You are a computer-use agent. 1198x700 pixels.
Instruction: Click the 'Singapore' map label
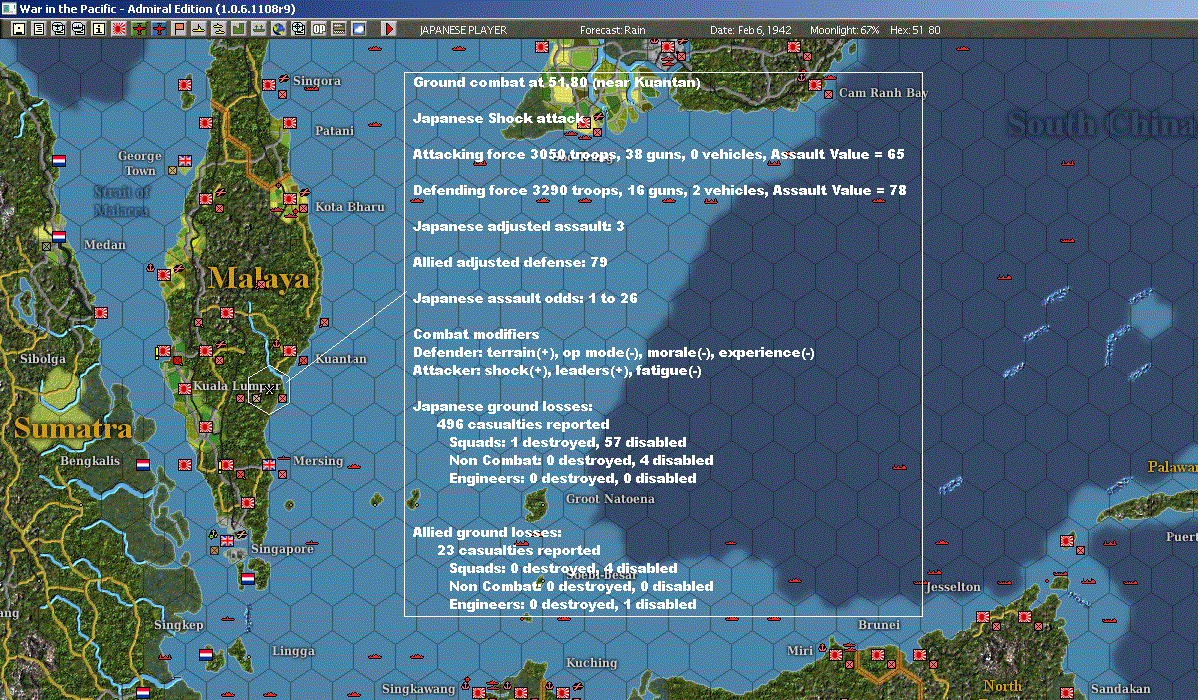tap(282, 549)
